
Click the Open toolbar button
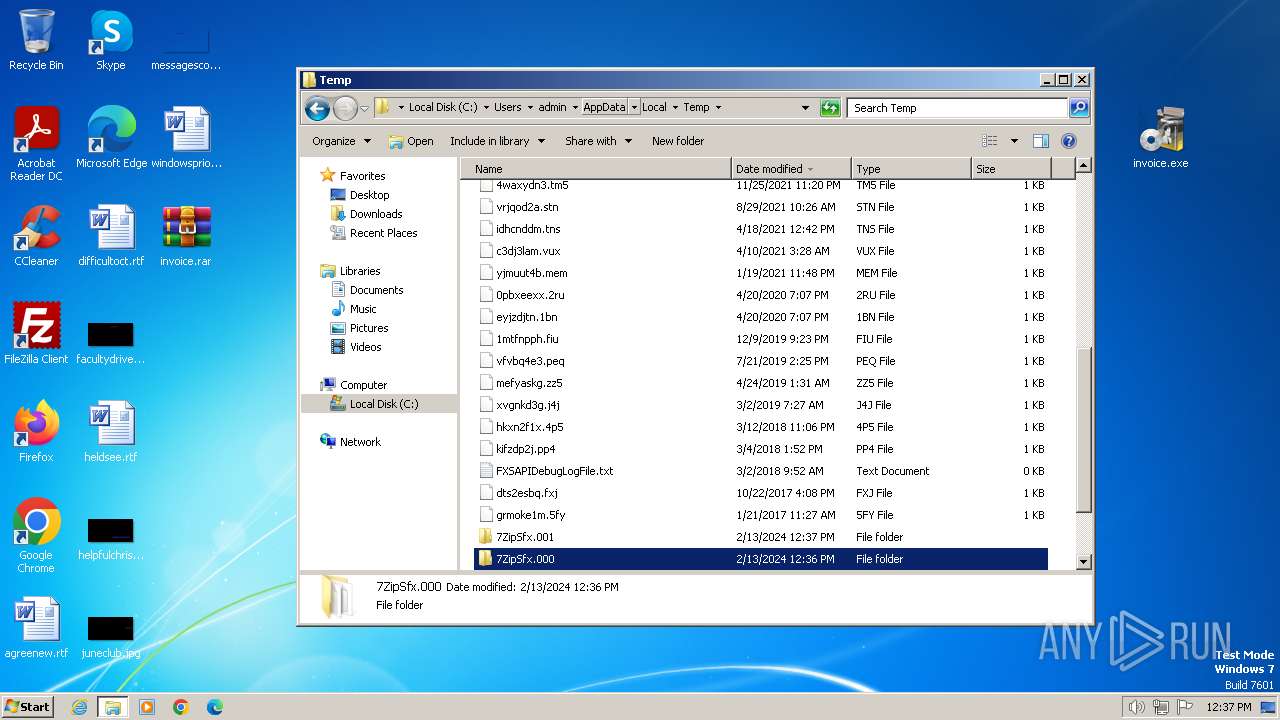tap(411, 141)
